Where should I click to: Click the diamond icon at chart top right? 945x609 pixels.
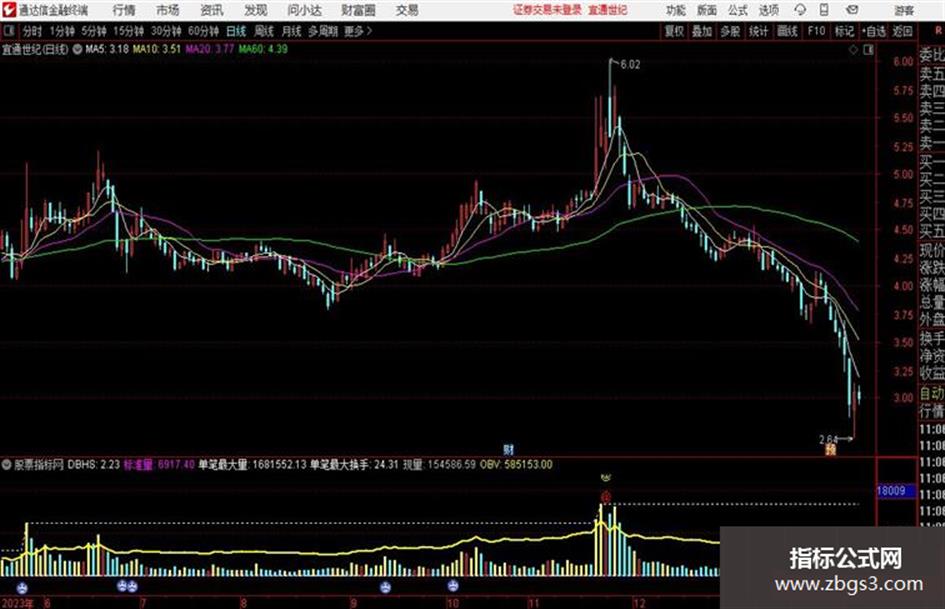(853, 50)
